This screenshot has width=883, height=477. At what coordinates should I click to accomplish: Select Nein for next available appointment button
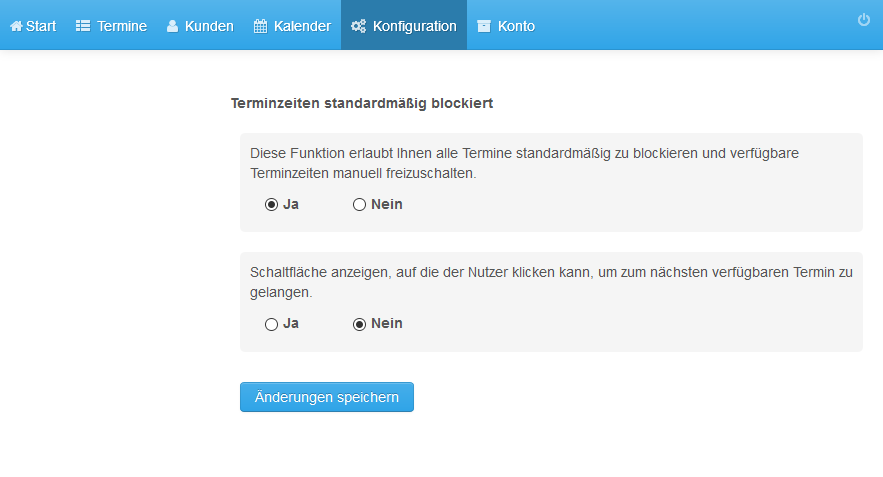coord(359,324)
